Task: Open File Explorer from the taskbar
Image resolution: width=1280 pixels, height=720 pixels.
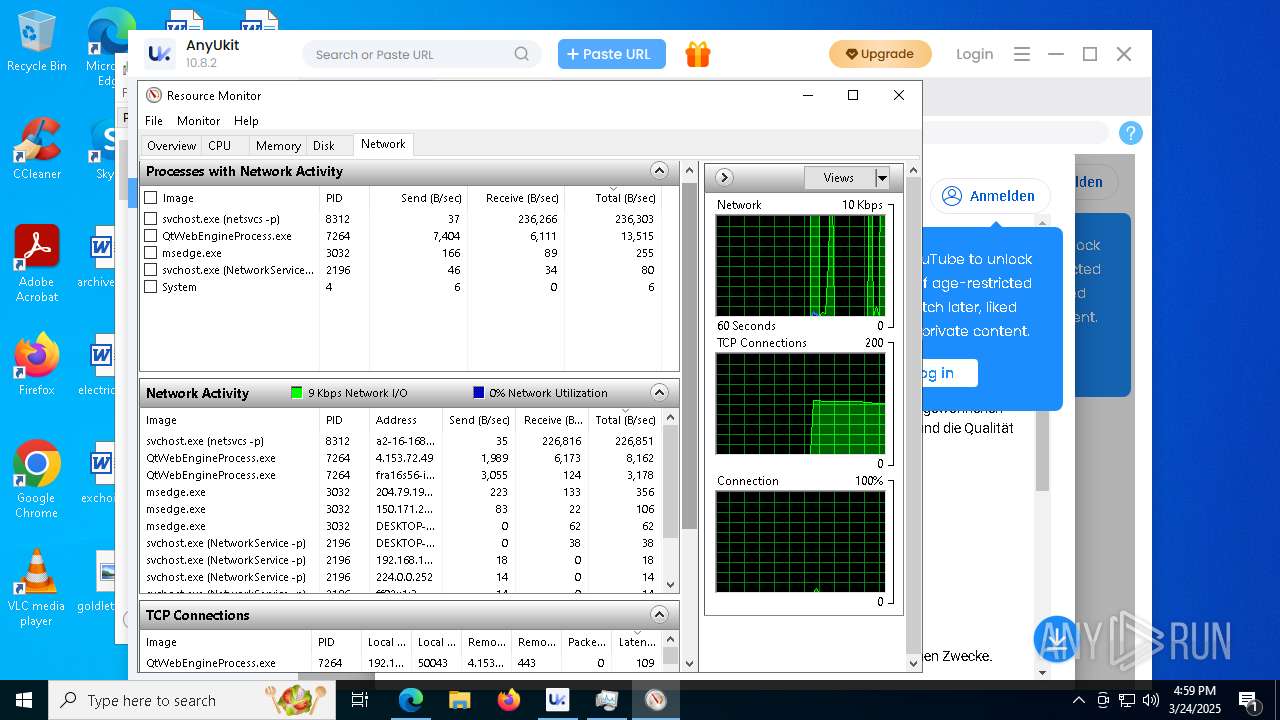Action: tap(460, 700)
